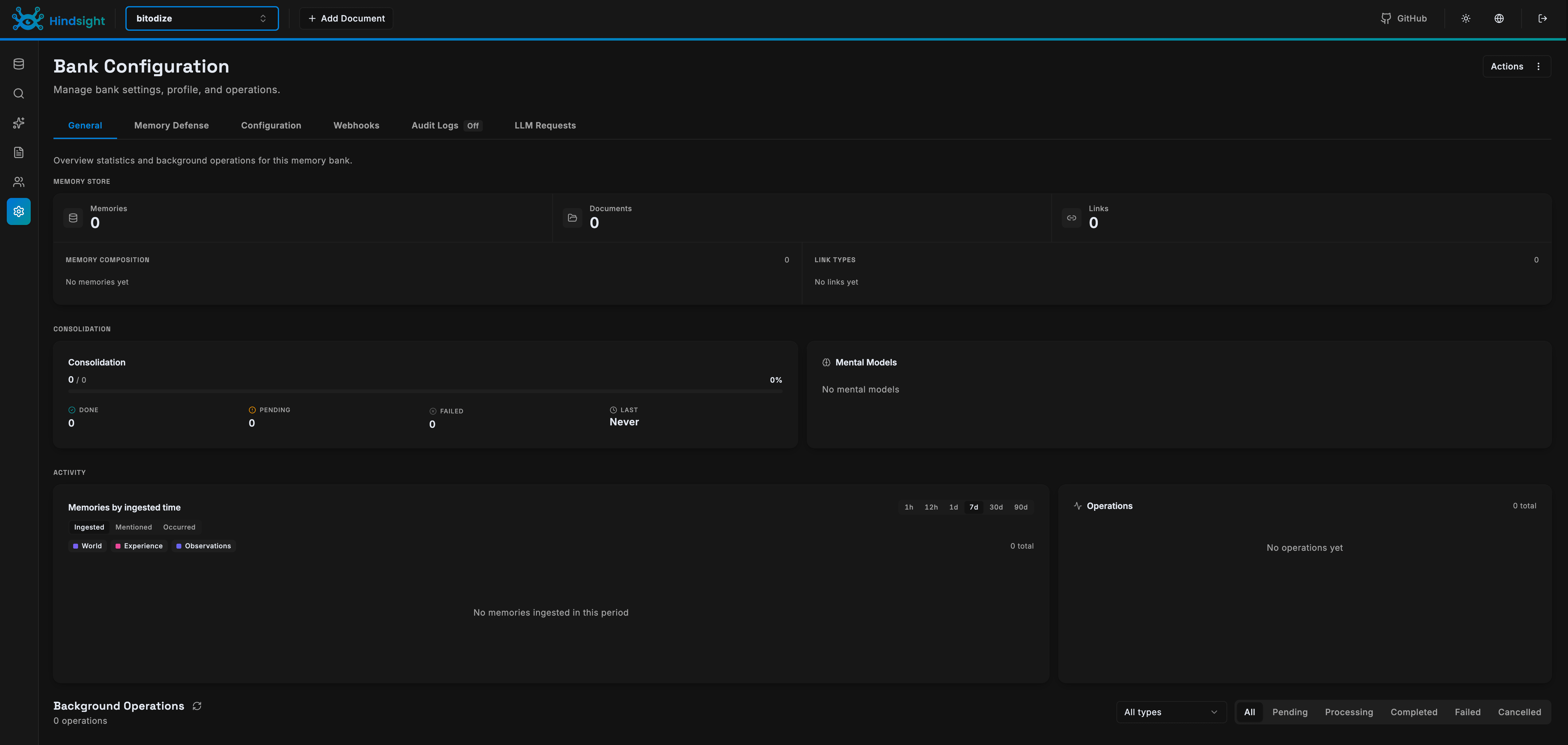Image resolution: width=1568 pixels, height=745 pixels.
Task: Click the 'No operations yet' text
Action: pos(1304,548)
